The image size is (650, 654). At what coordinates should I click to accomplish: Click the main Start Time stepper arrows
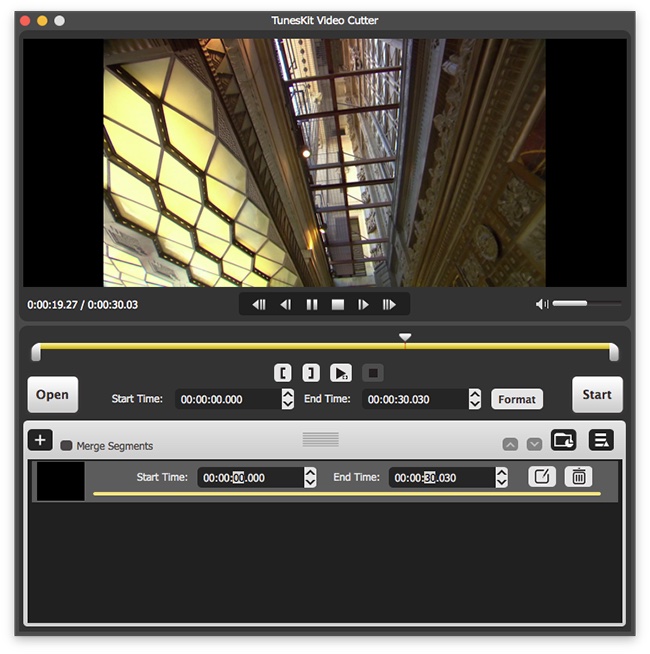click(288, 399)
